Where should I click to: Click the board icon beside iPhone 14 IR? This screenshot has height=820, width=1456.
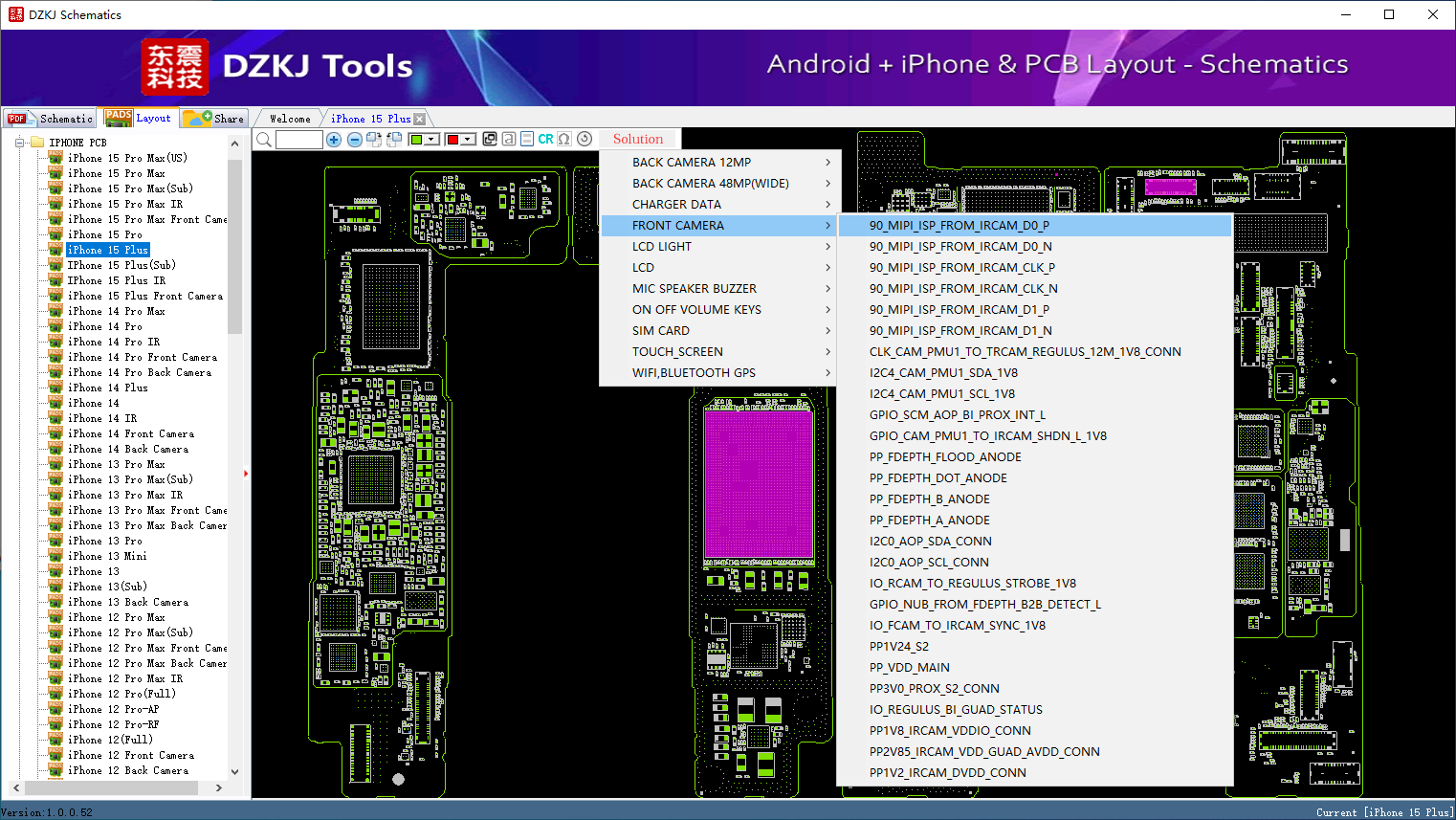click(x=55, y=418)
